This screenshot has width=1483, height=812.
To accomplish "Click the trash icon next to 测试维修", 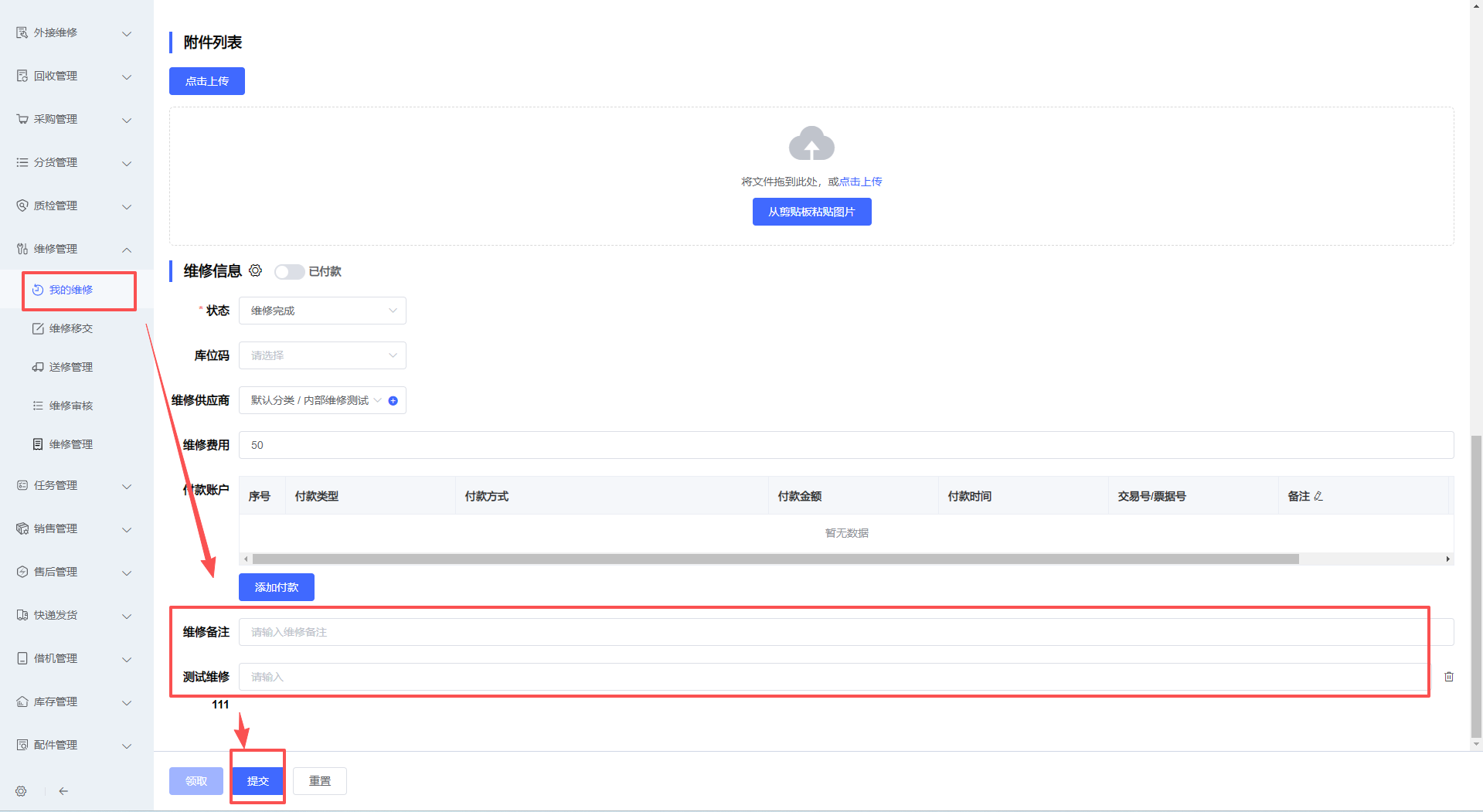I will coord(1448,677).
